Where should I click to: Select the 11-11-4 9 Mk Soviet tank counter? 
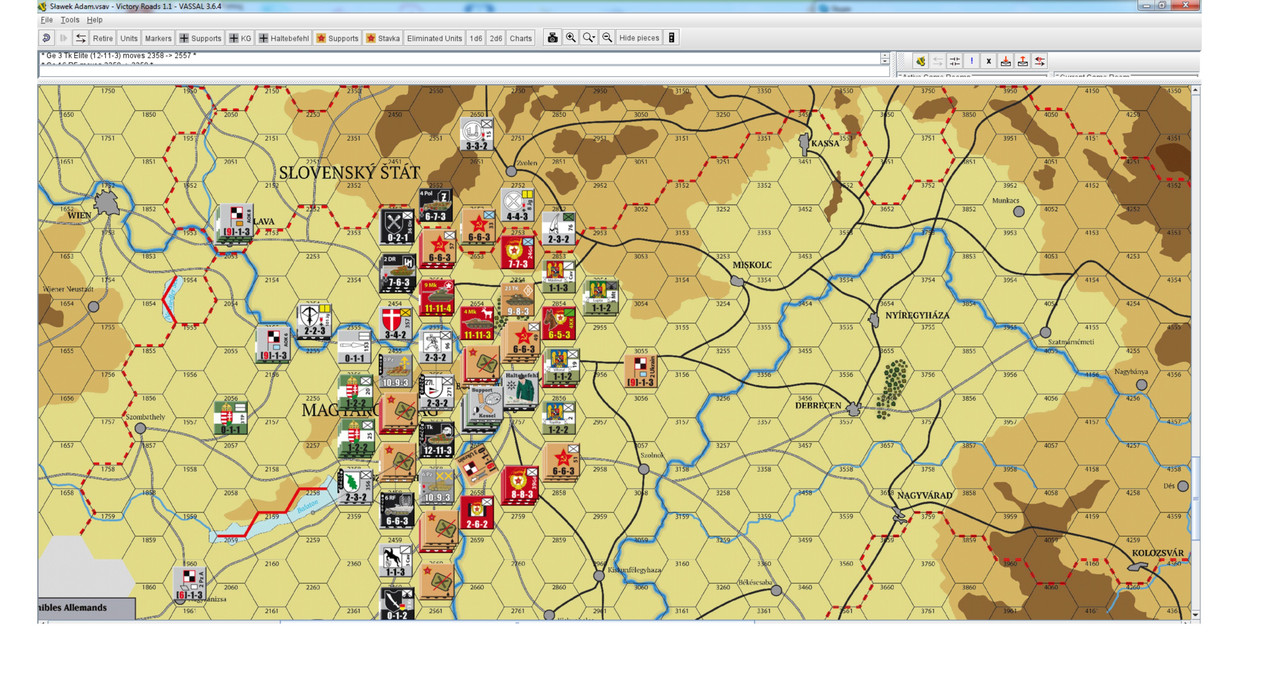click(x=438, y=297)
